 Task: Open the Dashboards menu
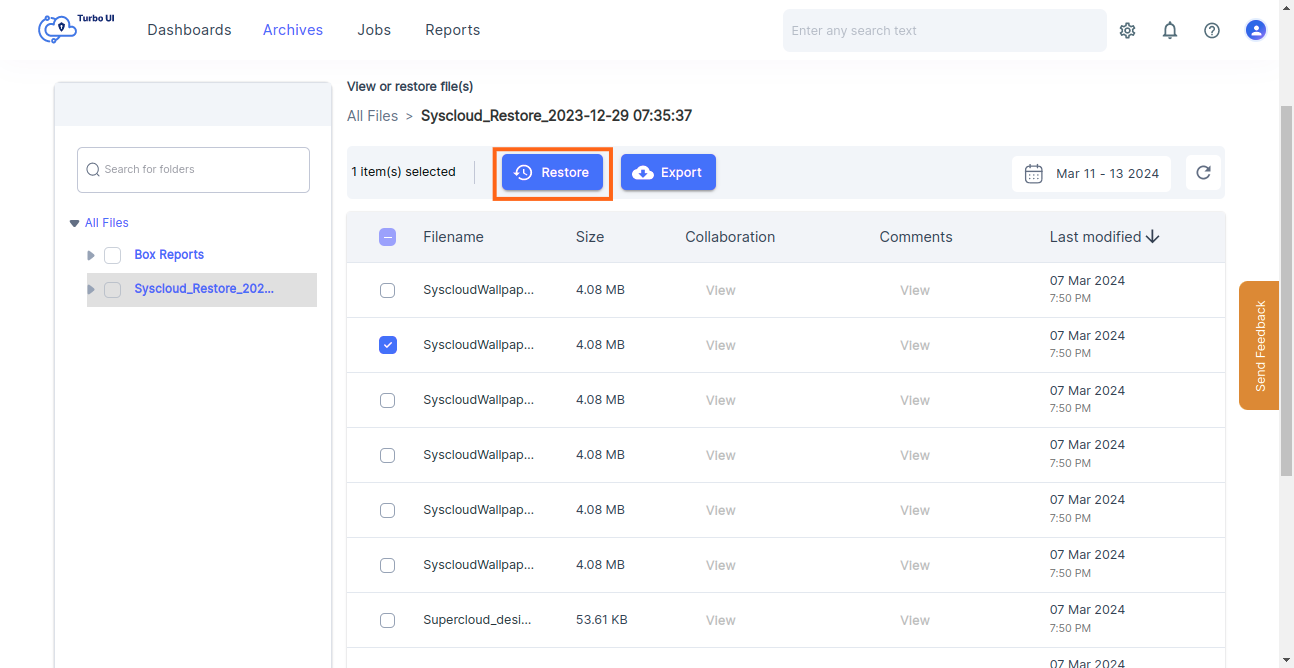click(x=189, y=30)
